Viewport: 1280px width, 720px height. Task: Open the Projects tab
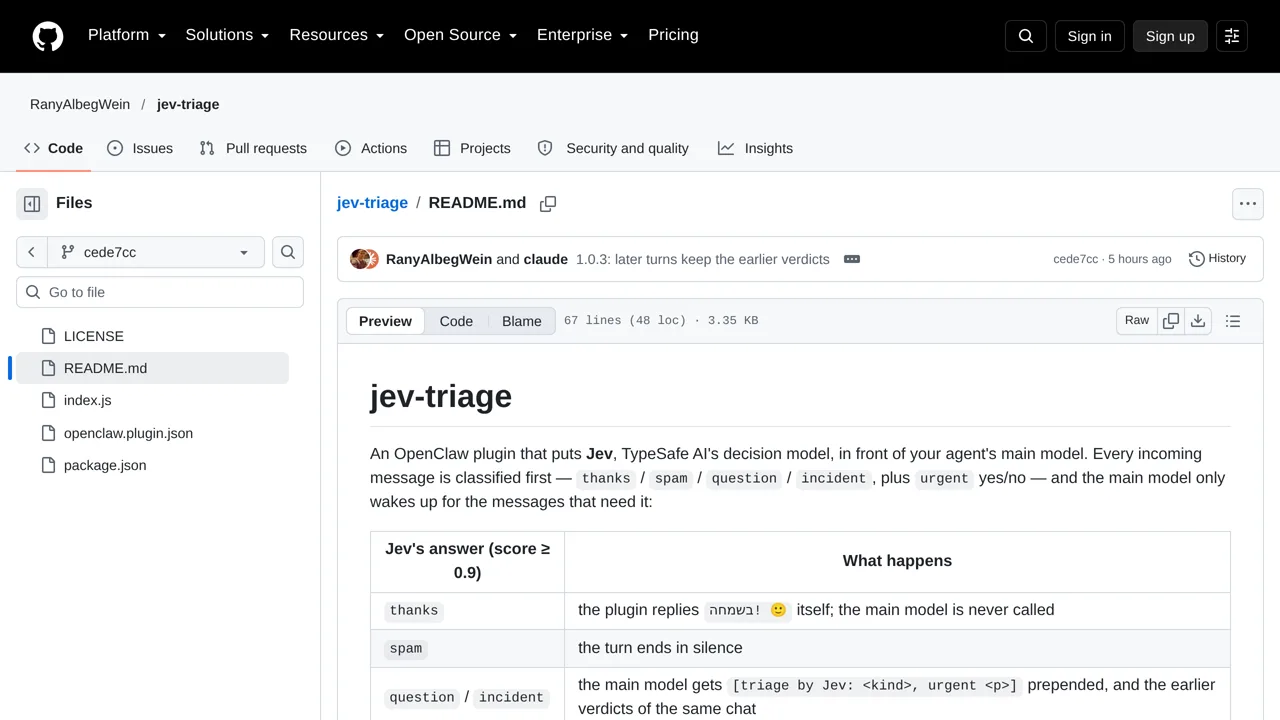tap(472, 148)
